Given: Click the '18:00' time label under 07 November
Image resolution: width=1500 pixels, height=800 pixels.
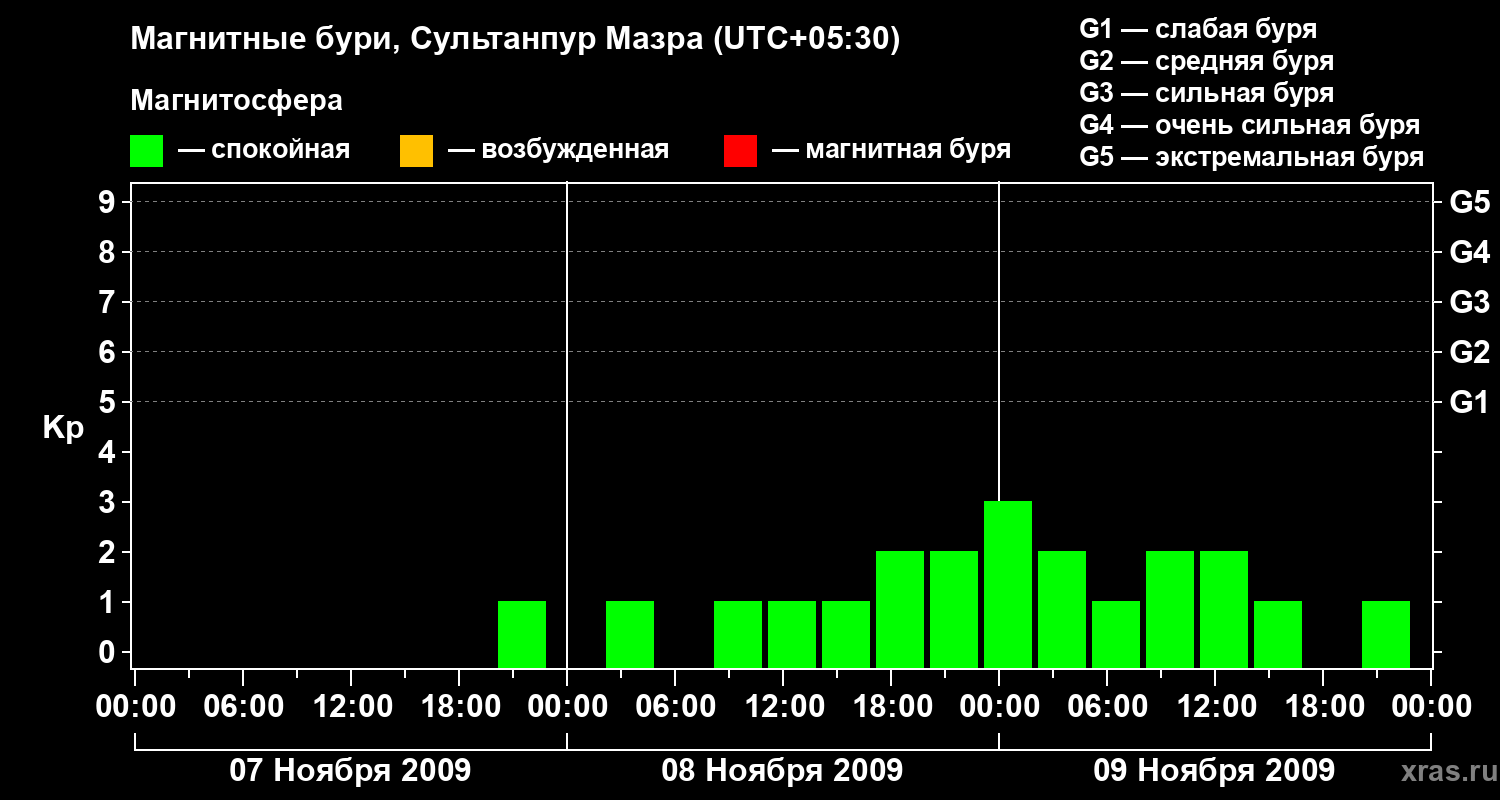Looking at the screenshot, I should coord(459,707).
